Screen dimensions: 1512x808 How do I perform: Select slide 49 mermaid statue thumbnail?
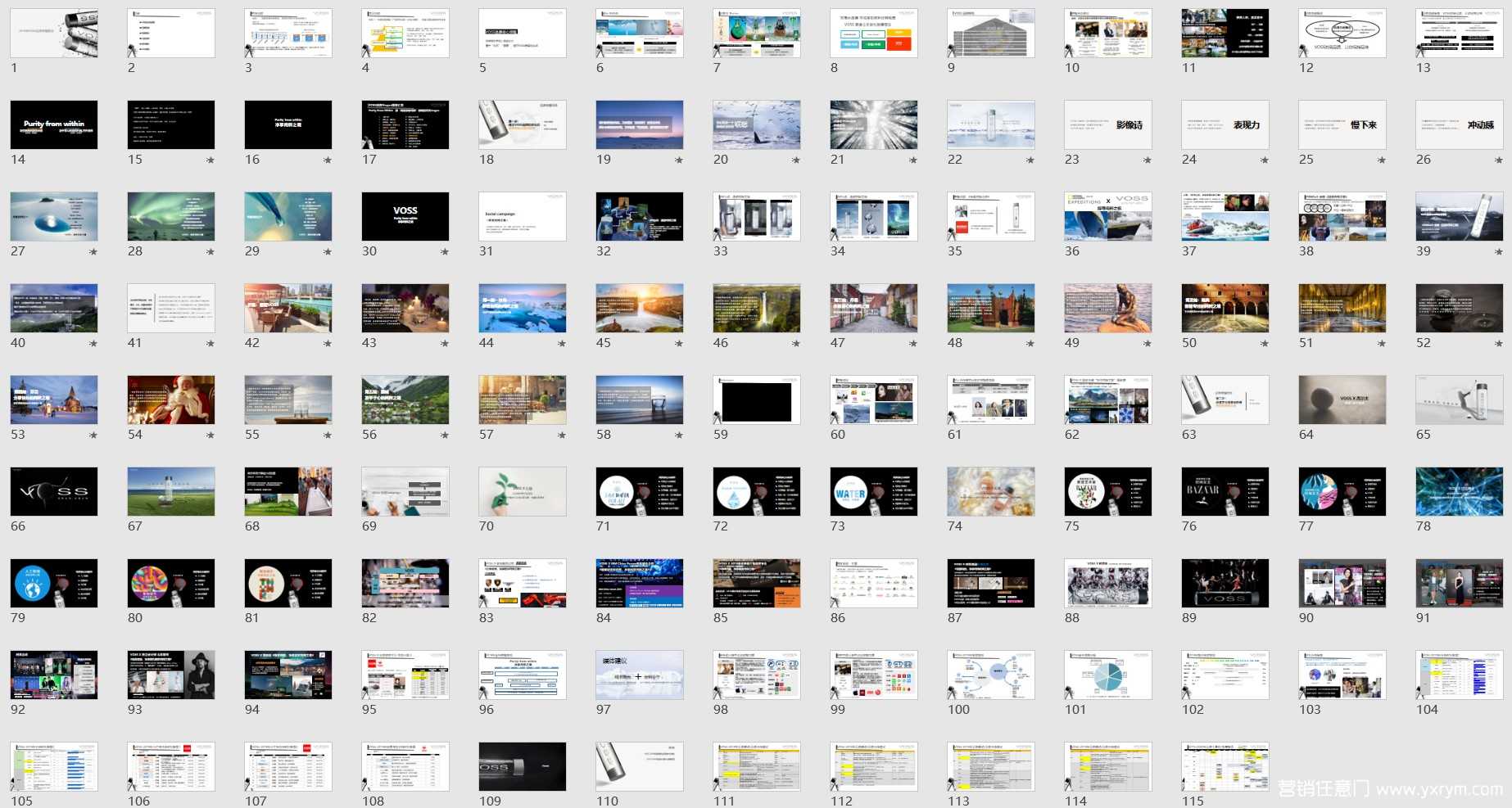(x=1108, y=308)
